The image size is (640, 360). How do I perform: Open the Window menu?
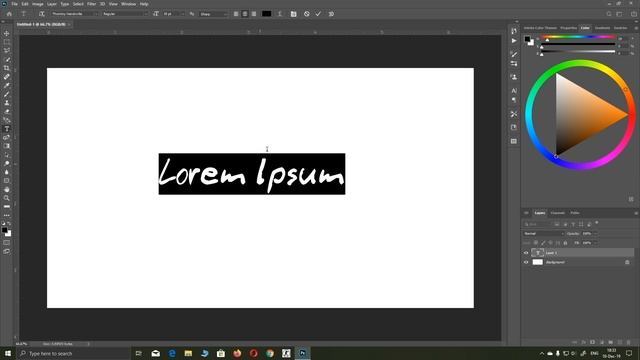click(x=128, y=4)
